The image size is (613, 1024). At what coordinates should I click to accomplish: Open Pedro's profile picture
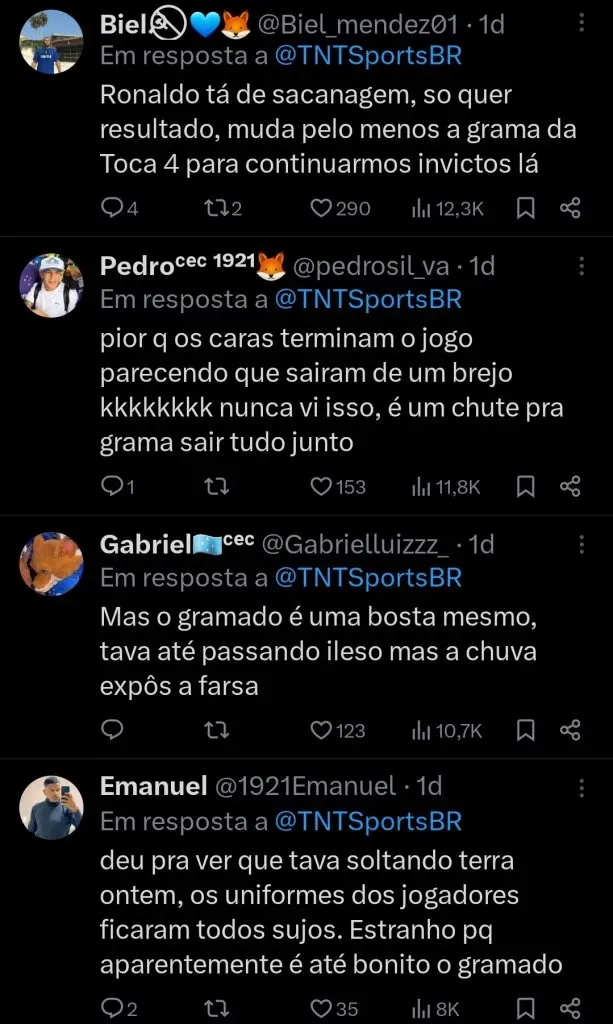point(51,286)
